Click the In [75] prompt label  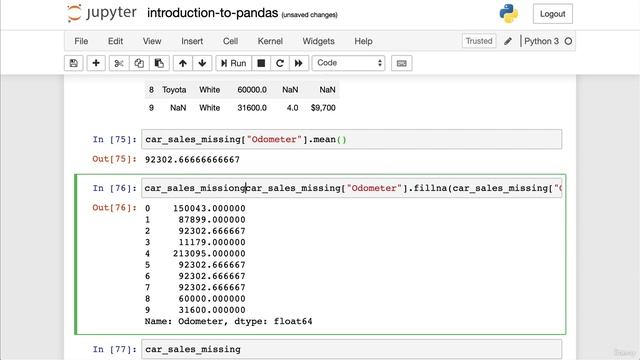115,140
